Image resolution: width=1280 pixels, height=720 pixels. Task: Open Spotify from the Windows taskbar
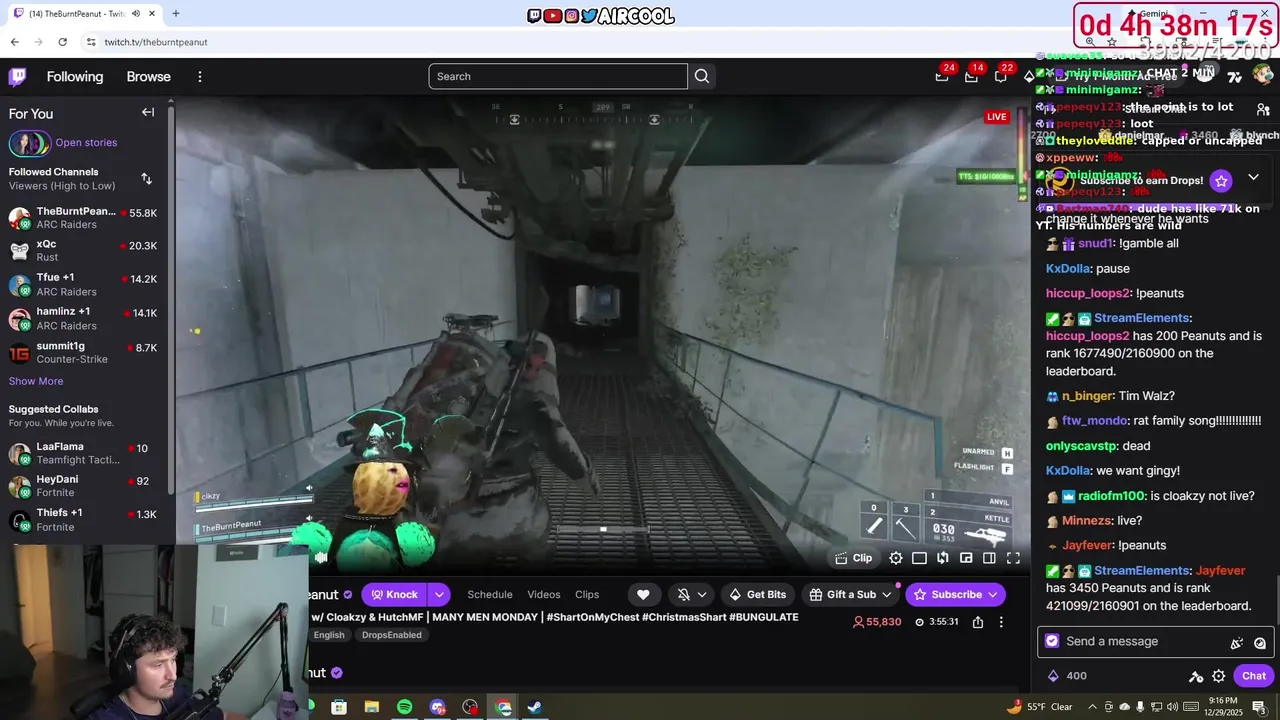click(404, 707)
